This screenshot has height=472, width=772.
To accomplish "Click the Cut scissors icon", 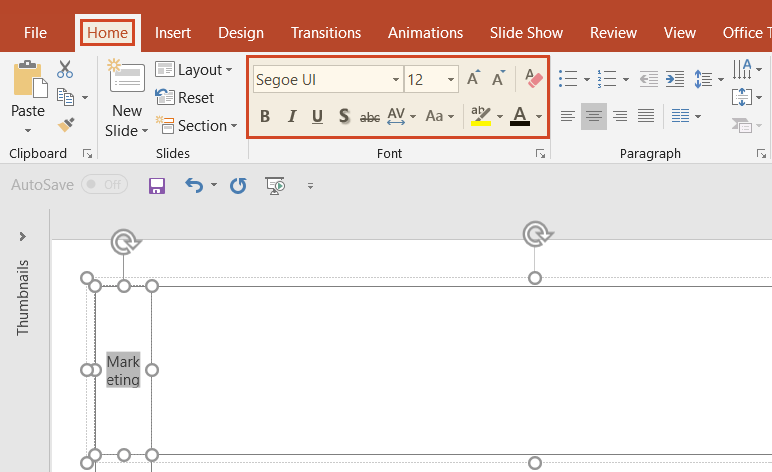I will pyautogui.click(x=65, y=69).
